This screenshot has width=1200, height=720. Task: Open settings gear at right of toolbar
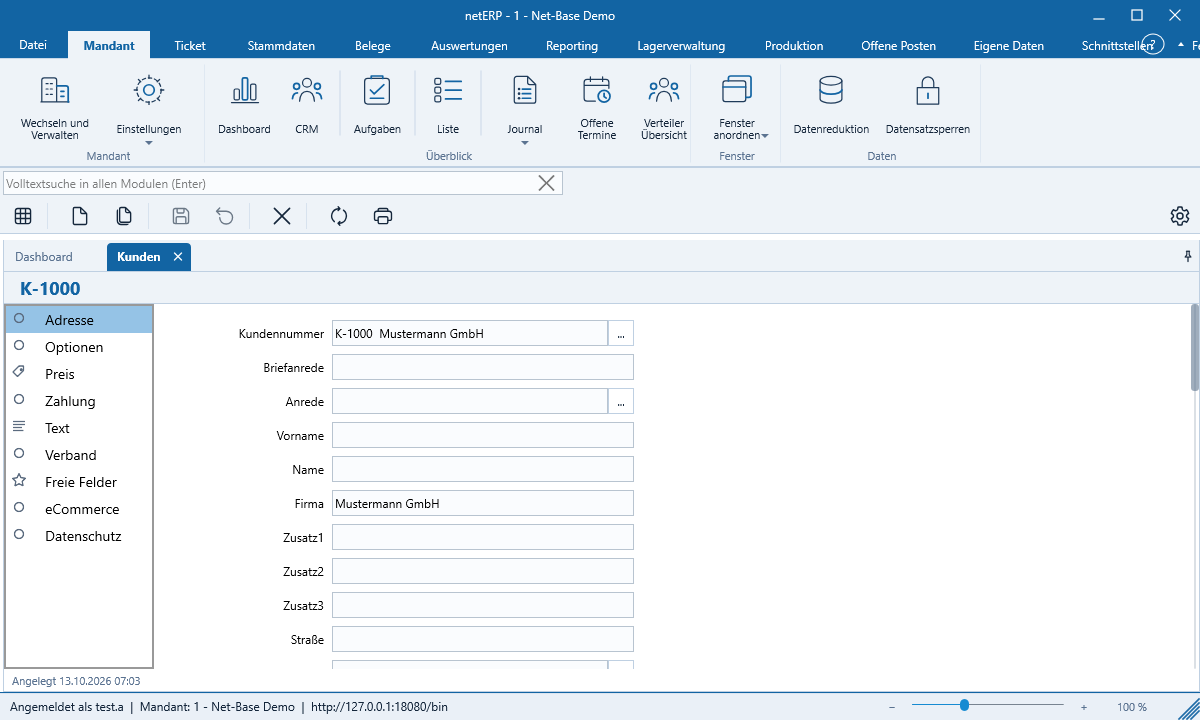[1180, 216]
